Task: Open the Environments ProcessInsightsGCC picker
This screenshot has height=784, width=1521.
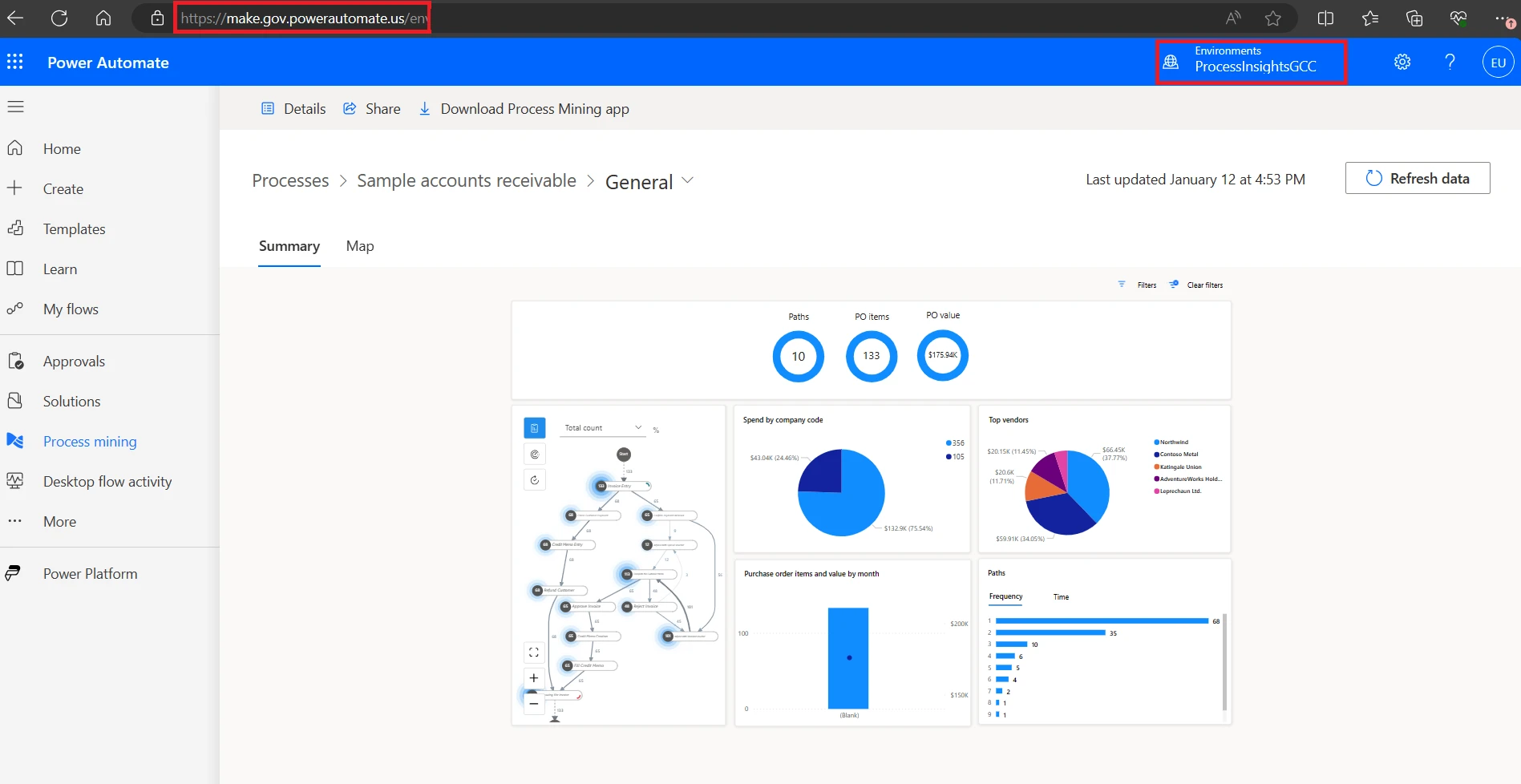Action: (1250, 62)
